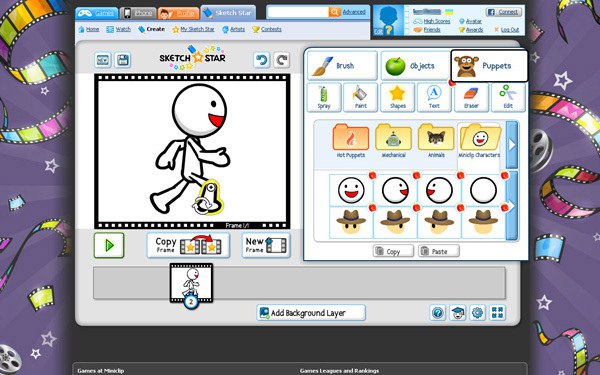Pick the Eraser tool
The height and width of the screenshot is (375, 600).
pos(471,98)
